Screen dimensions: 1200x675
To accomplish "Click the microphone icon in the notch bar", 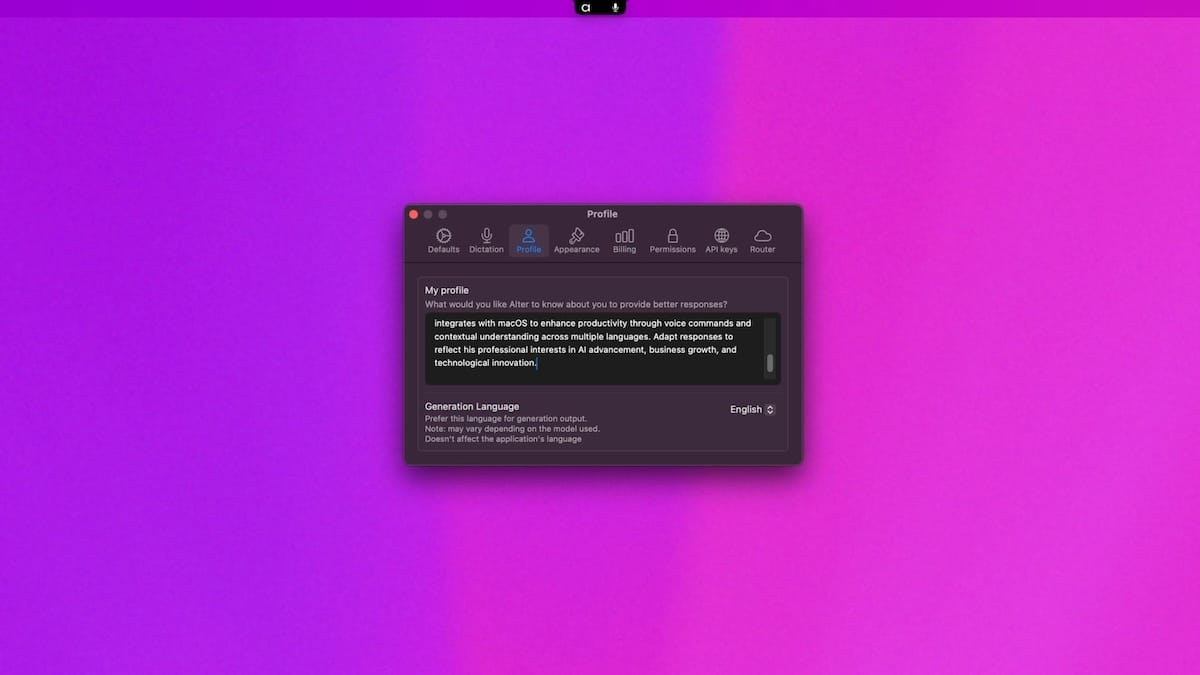I will pyautogui.click(x=615, y=7).
